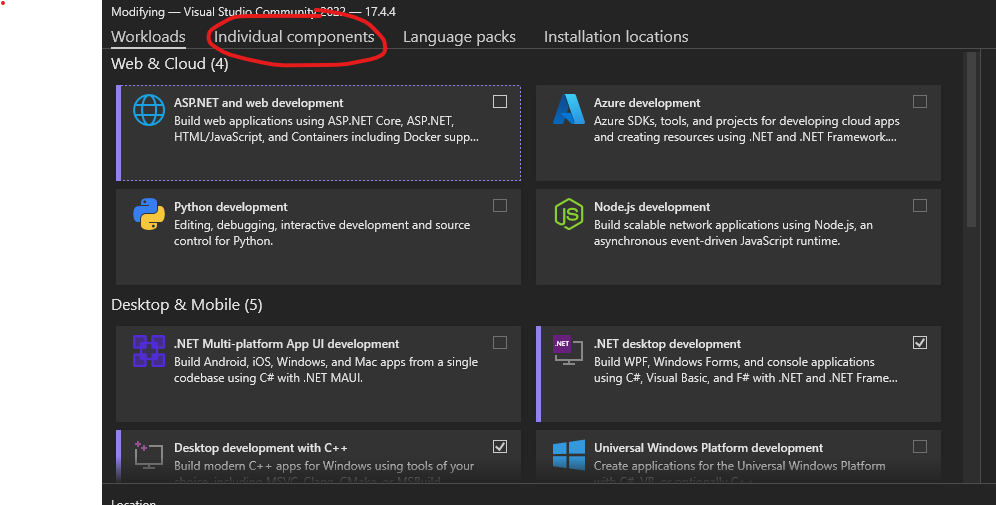The image size is (996, 505).
Task: Select the .NET Multi-platform App UI development title
Action: [x=286, y=344]
